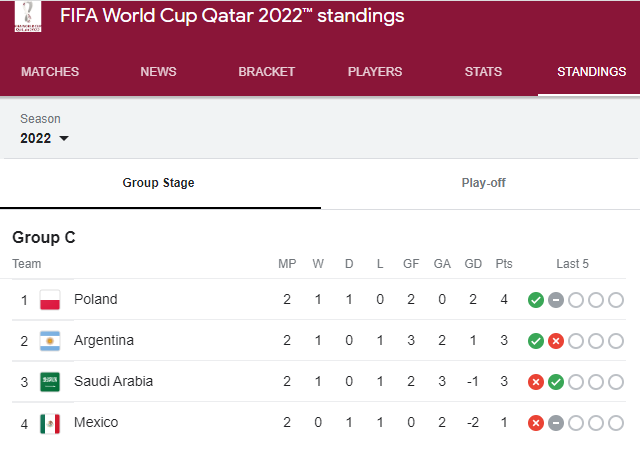The width and height of the screenshot is (640, 458).
Task: Go to the Players tab
Action: pyautogui.click(x=375, y=71)
